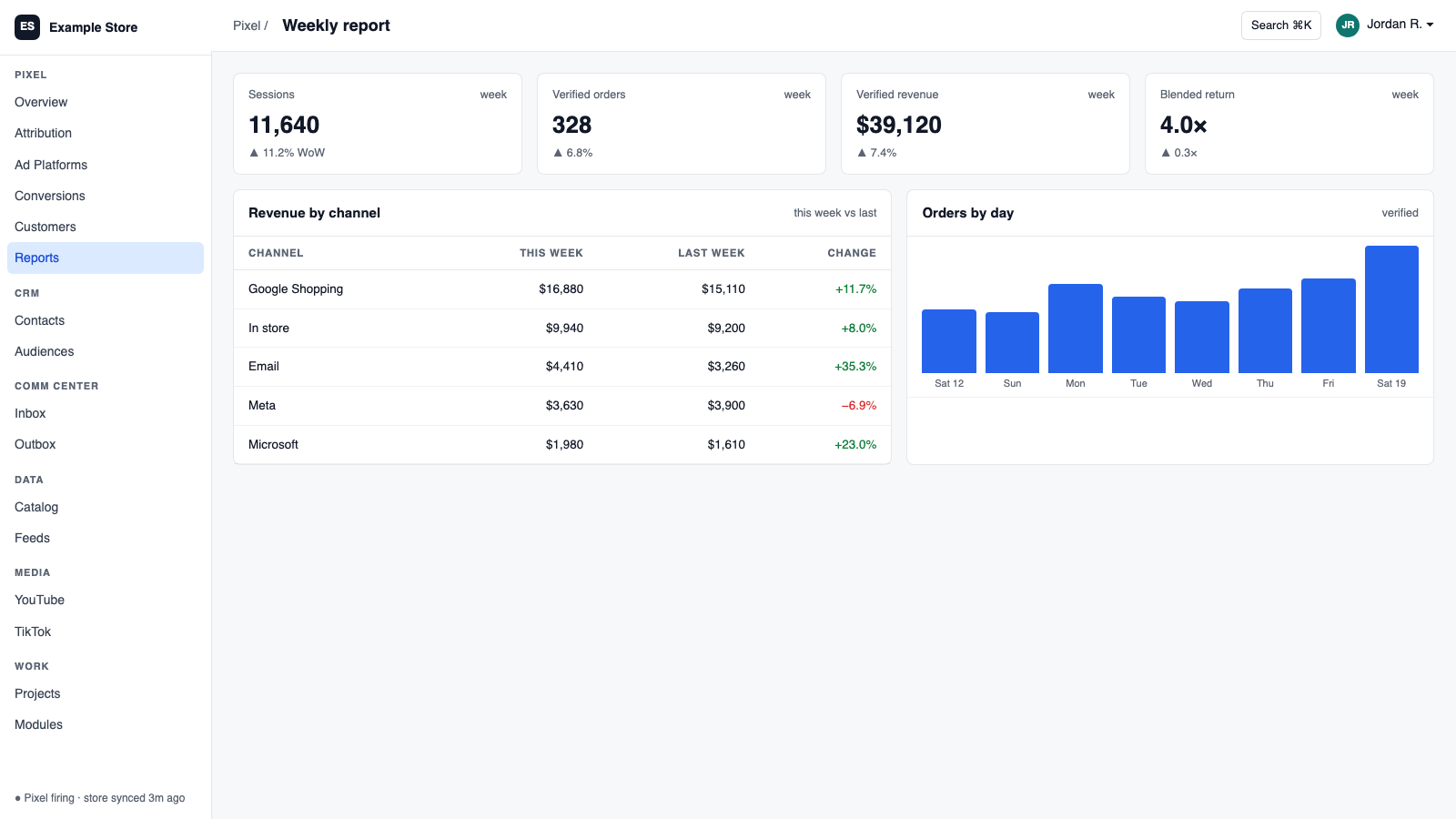Open the YouTube media page
The height and width of the screenshot is (819, 1456).
(x=106, y=600)
